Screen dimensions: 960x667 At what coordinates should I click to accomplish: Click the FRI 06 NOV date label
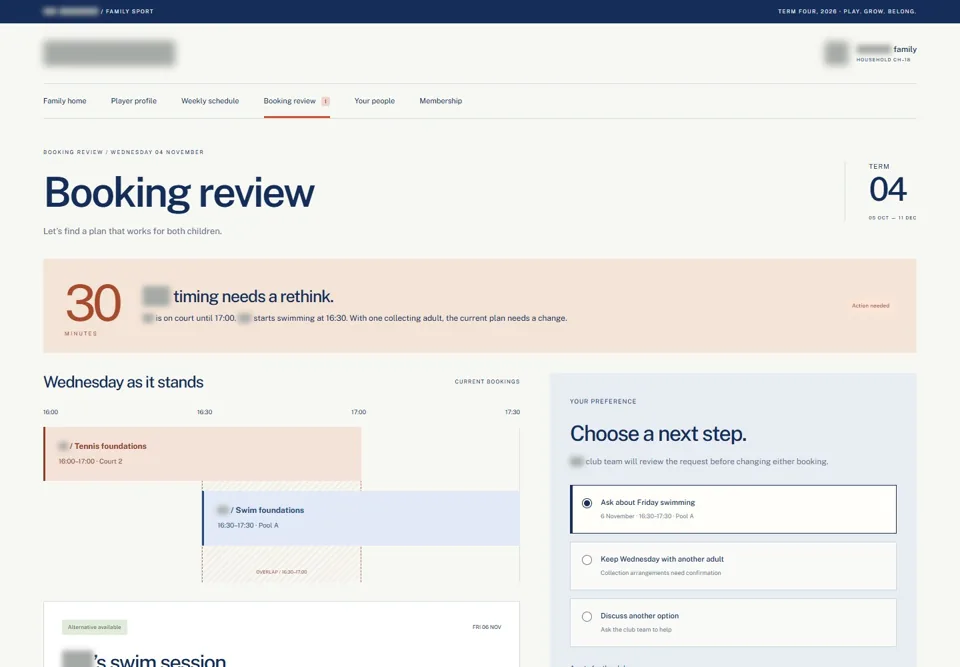(487, 627)
